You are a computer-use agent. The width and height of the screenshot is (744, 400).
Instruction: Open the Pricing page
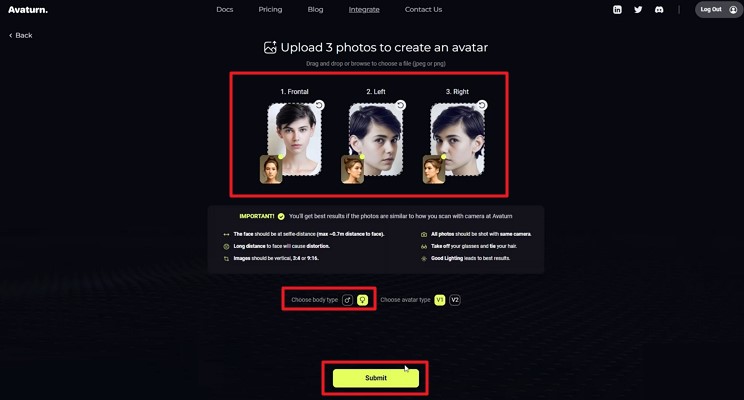[270, 9]
